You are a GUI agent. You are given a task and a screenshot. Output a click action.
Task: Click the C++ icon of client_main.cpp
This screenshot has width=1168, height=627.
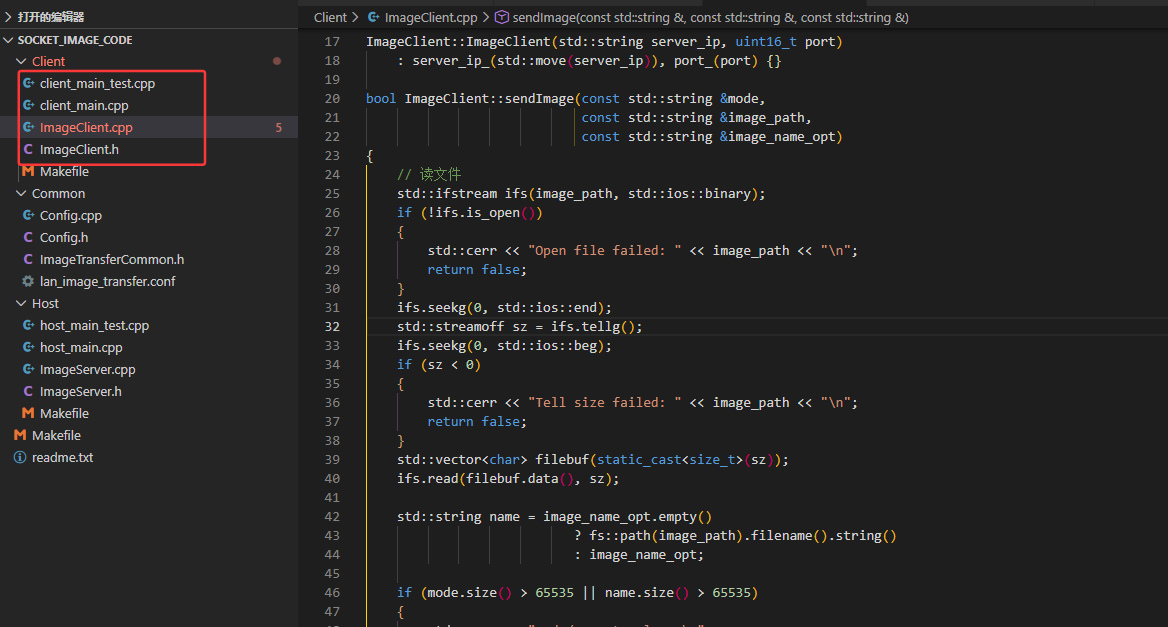click(x=28, y=105)
